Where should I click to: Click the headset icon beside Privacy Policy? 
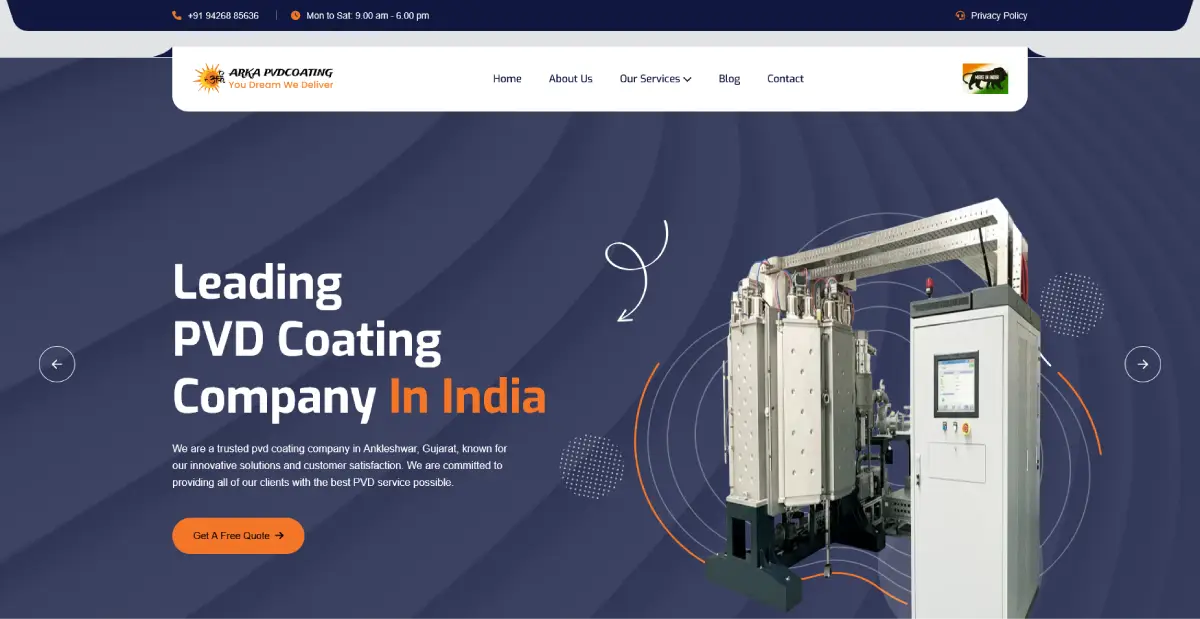[960, 16]
